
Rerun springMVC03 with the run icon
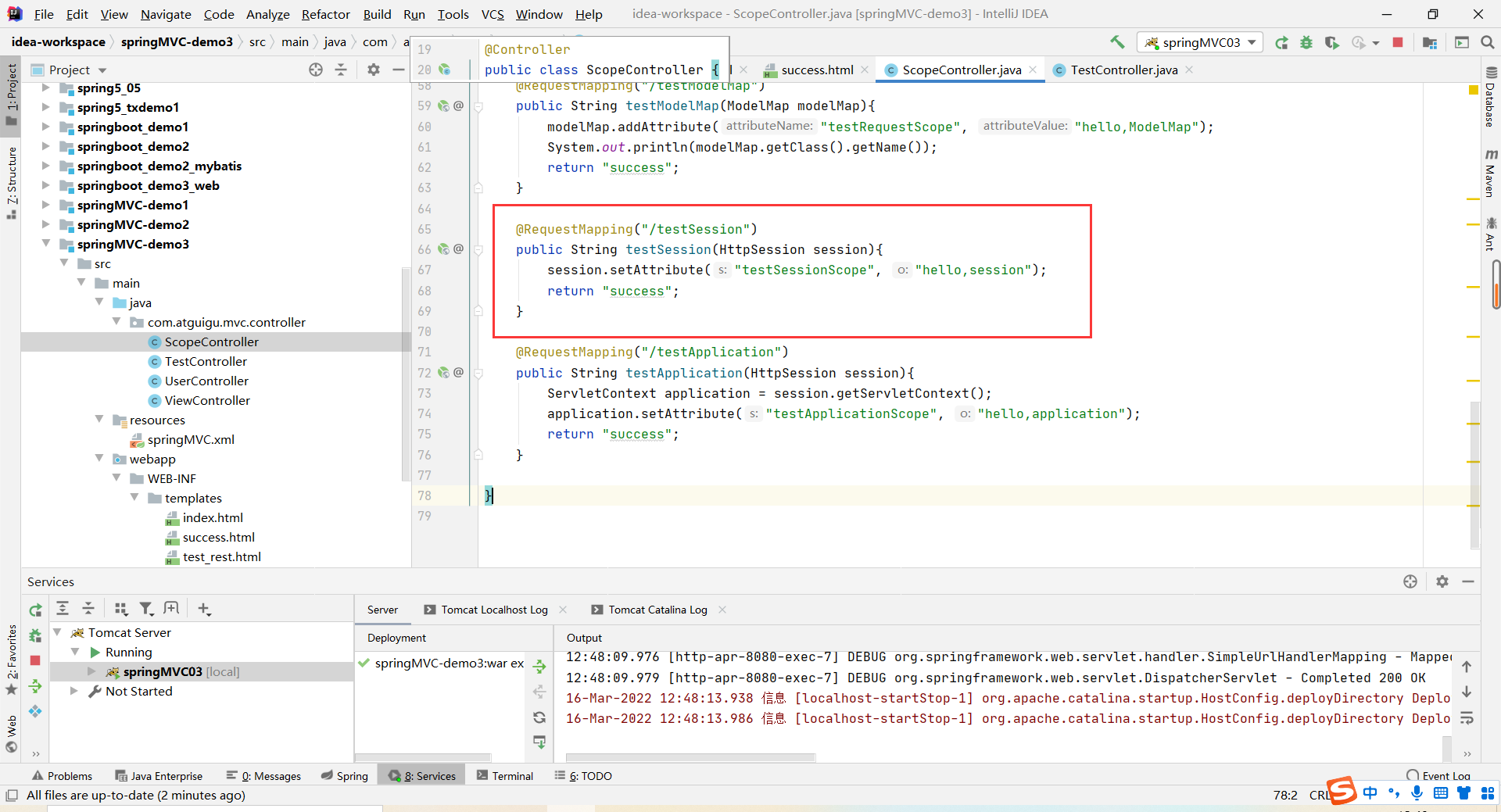(1281, 42)
